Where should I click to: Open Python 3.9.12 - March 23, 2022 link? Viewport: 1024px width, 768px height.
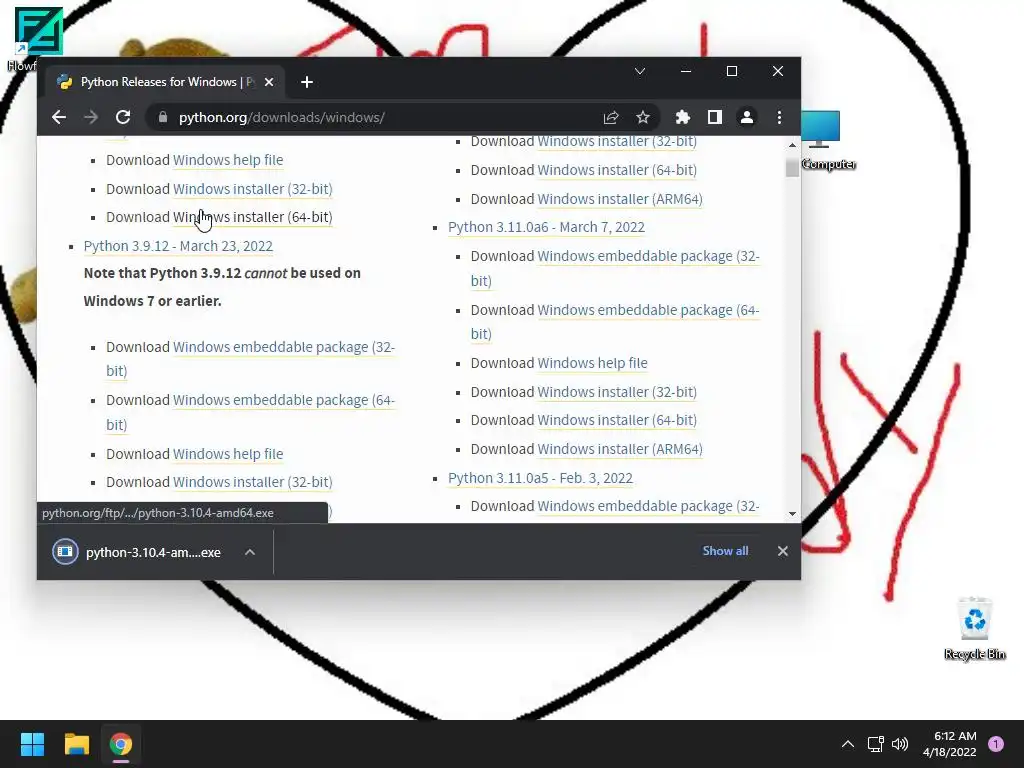click(178, 246)
